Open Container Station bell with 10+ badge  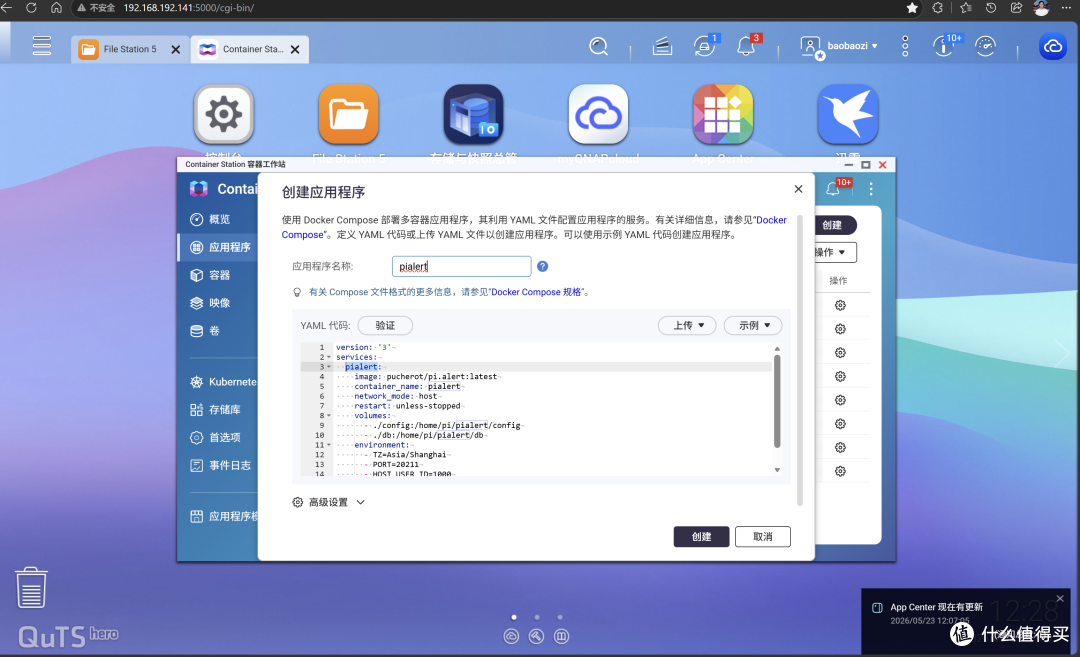tap(835, 187)
